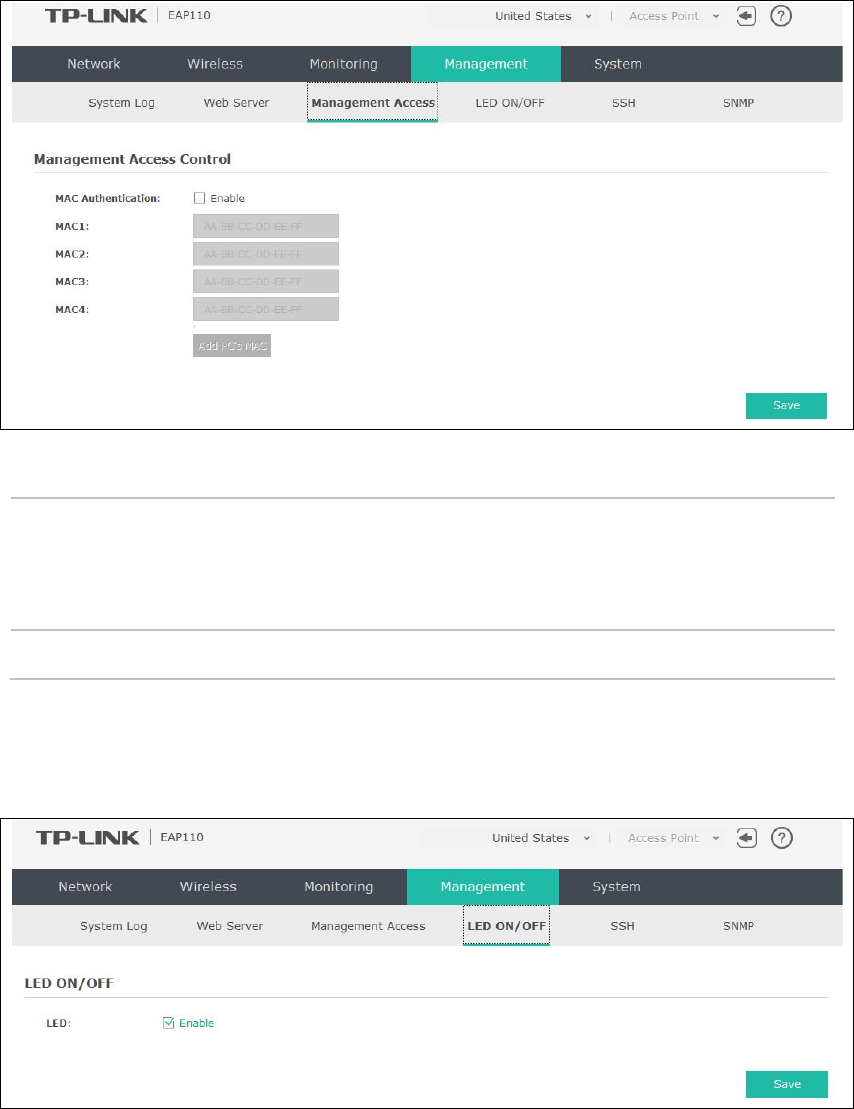Open the Web Server subtab in the bottom screenshot
Image resolution: width=854 pixels, height=1109 pixels.
click(x=229, y=926)
